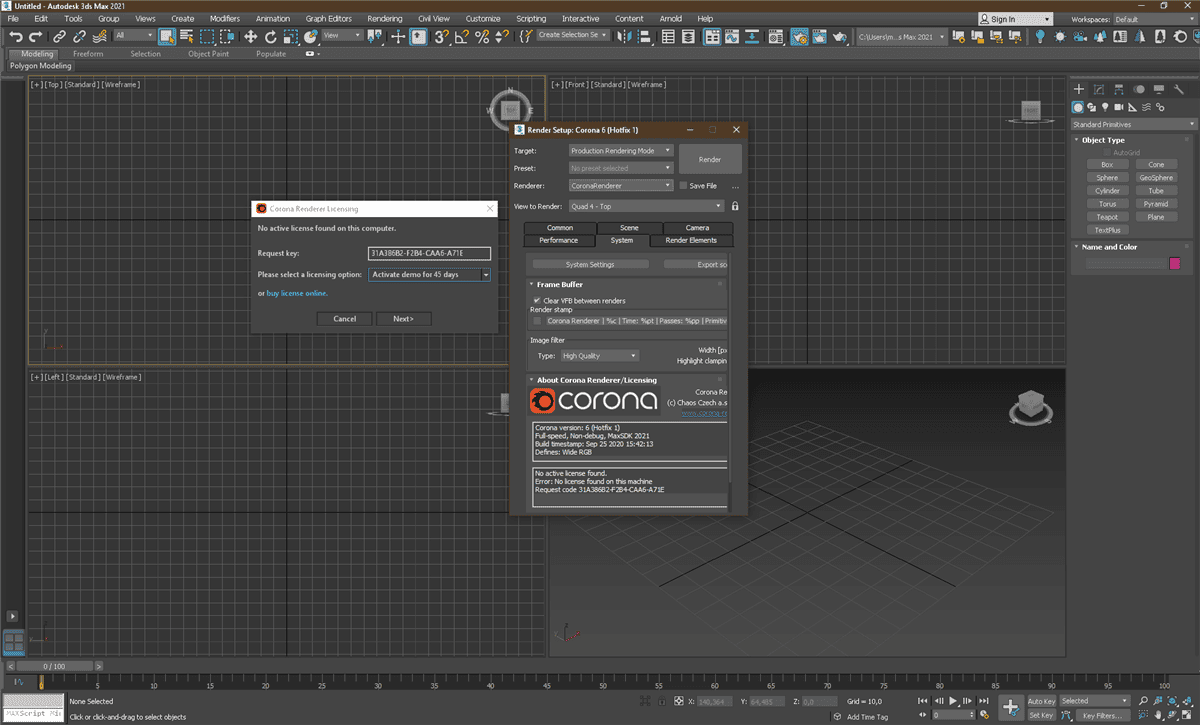
Task: Open the View to Render dropdown
Action: point(646,206)
